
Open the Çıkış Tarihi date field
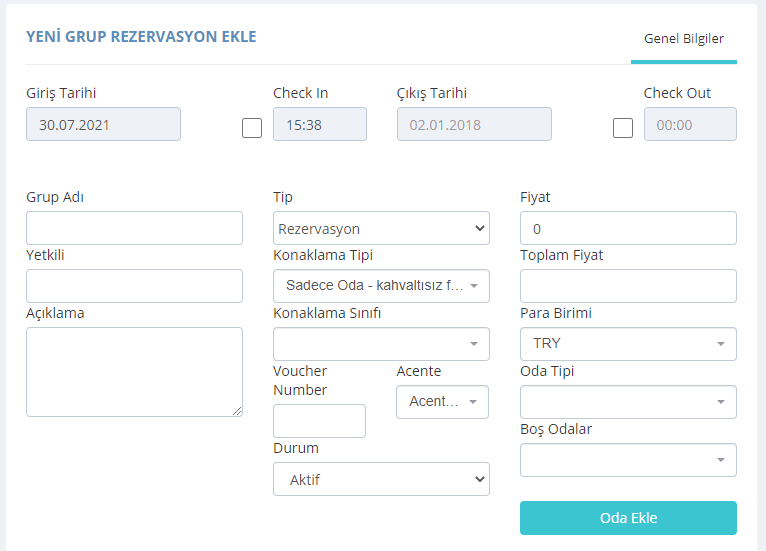coord(474,125)
